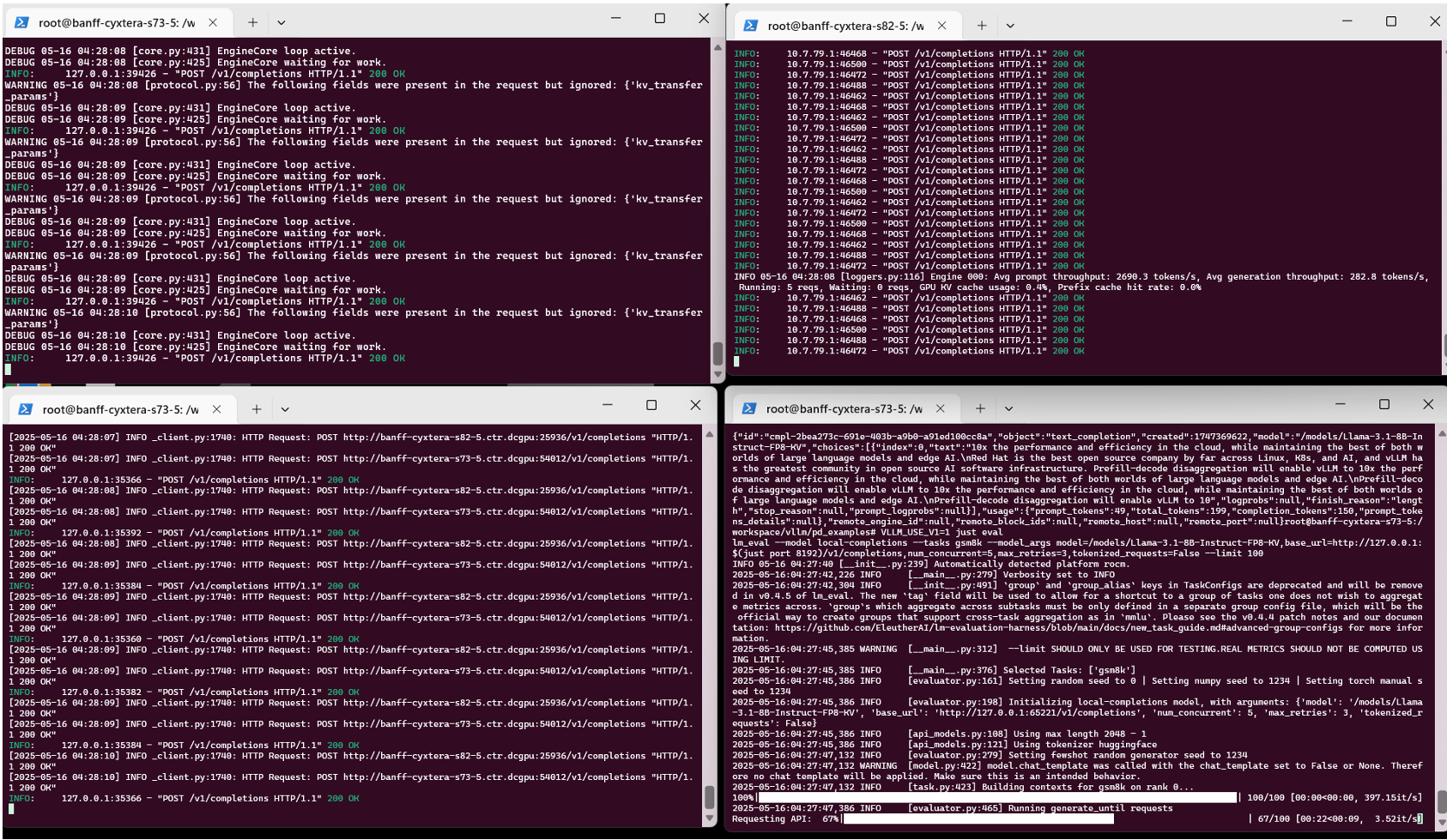Click the 100% completed progress bar showing 100/100
Viewport: 1447px width, 840px height.
996,798
